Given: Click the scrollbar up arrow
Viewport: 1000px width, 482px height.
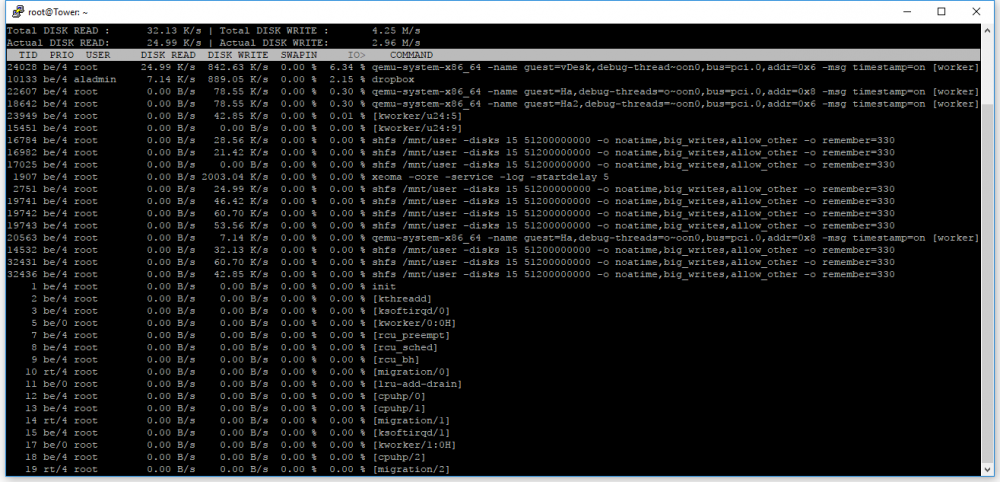Looking at the screenshot, I should coord(987,30).
